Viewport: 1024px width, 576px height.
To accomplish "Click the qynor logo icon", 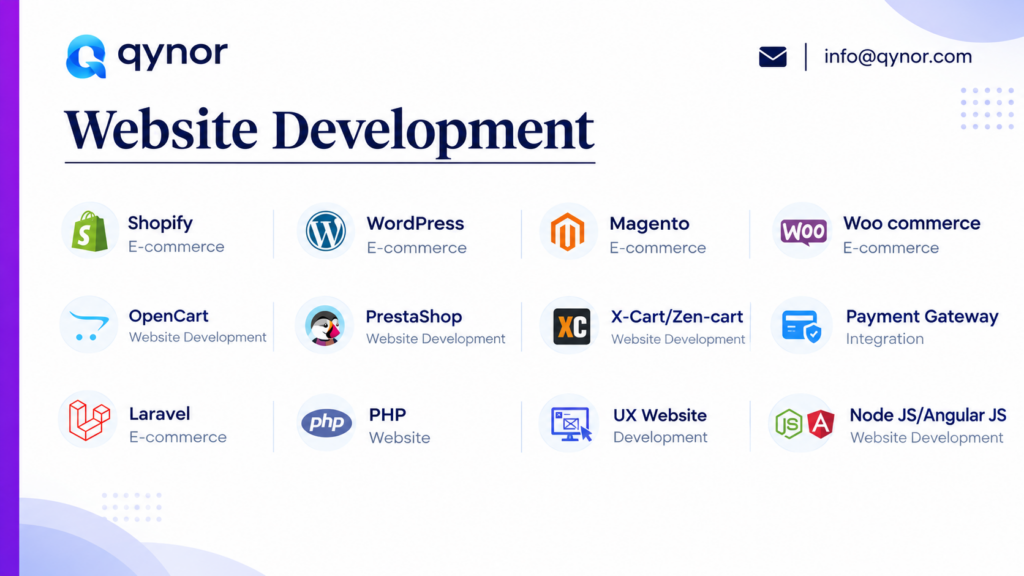I will pyautogui.click(x=86, y=57).
